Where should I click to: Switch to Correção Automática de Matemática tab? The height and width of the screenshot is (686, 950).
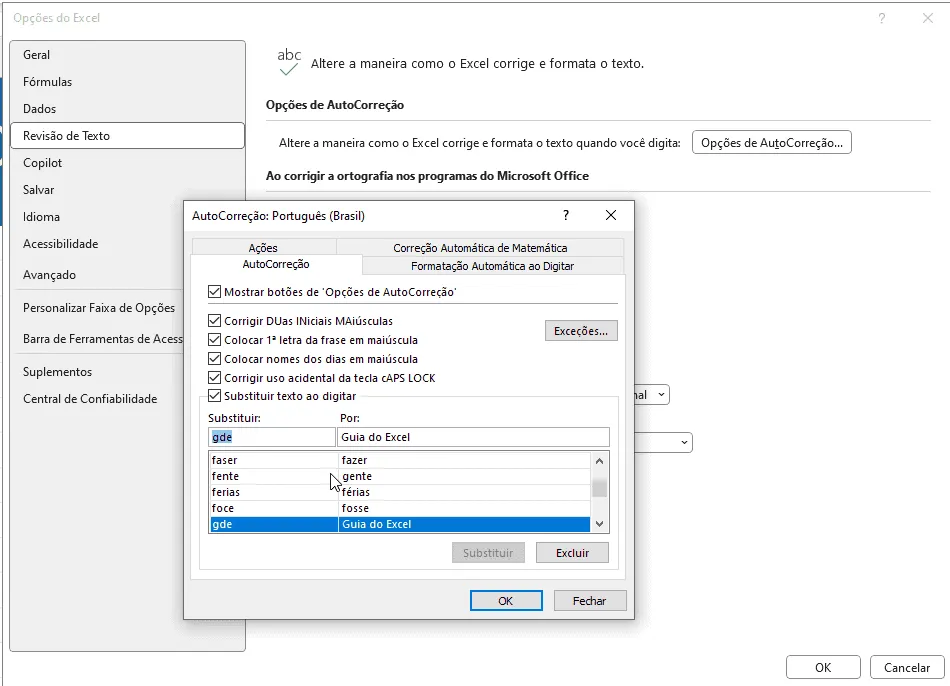pyautogui.click(x=480, y=247)
